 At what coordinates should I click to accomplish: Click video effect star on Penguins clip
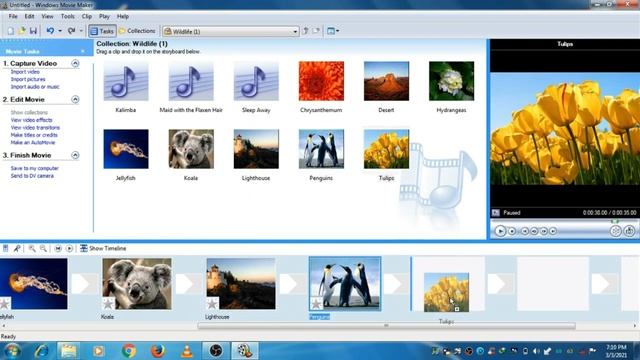click(x=316, y=304)
